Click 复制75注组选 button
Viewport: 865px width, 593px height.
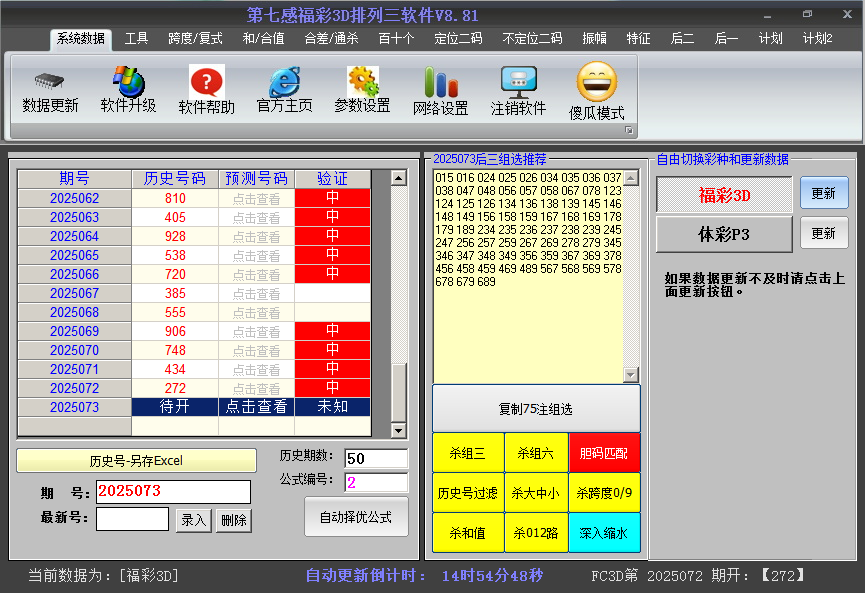pyautogui.click(x=536, y=409)
